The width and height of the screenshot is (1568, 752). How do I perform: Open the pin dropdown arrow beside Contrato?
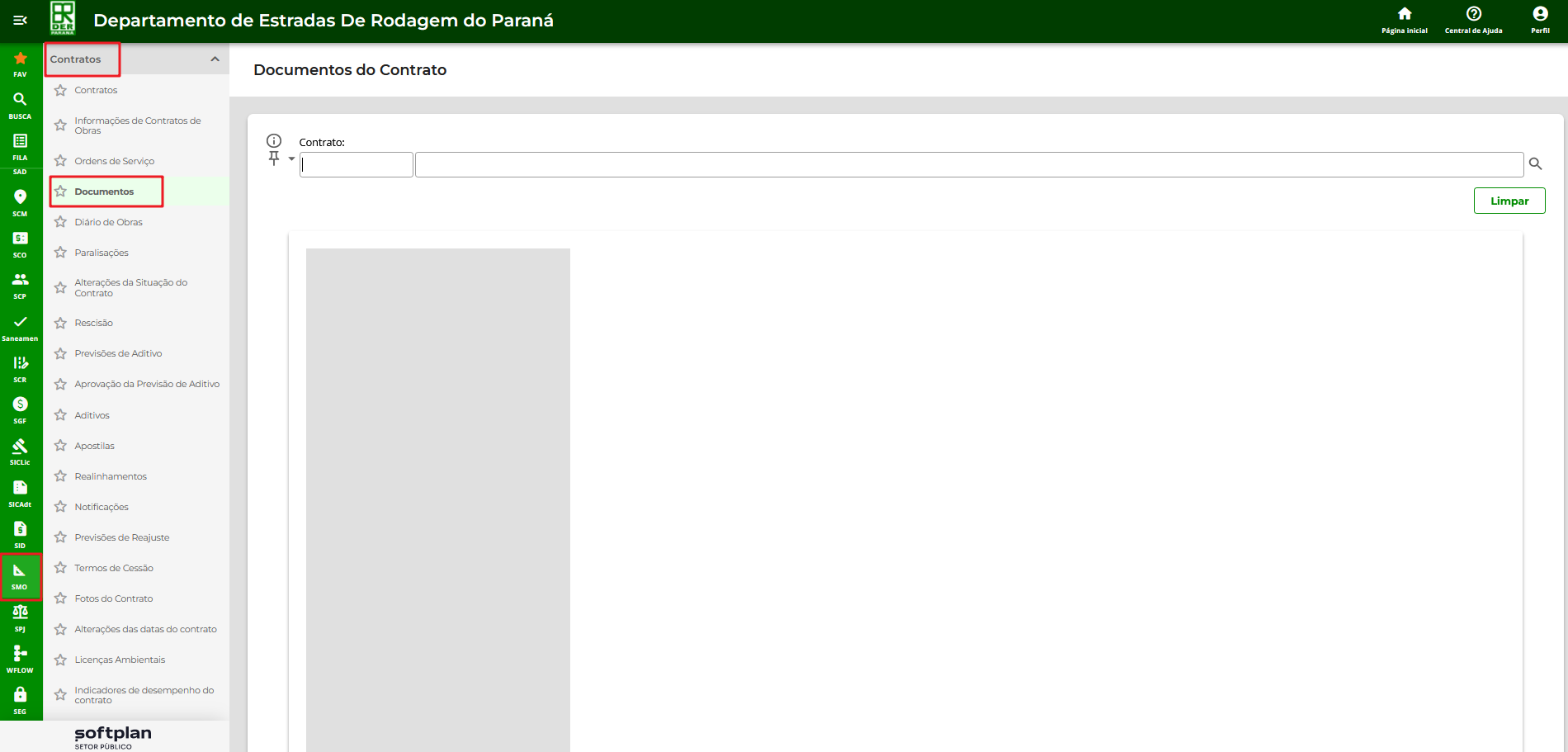[x=291, y=158]
